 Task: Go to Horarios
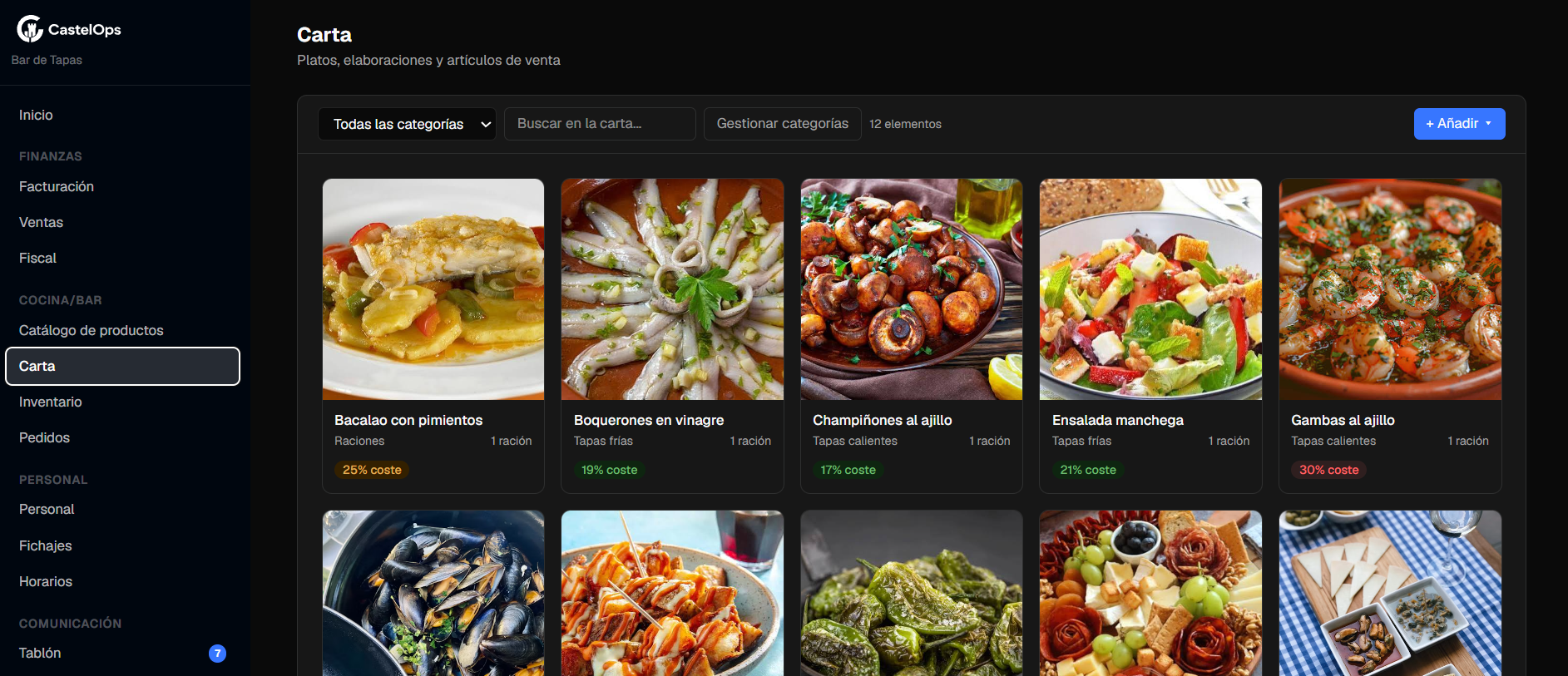coord(46,581)
